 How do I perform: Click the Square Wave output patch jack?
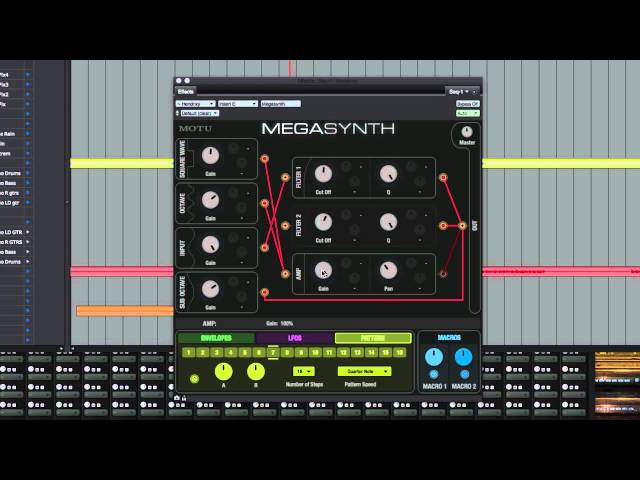click(264, 159)
